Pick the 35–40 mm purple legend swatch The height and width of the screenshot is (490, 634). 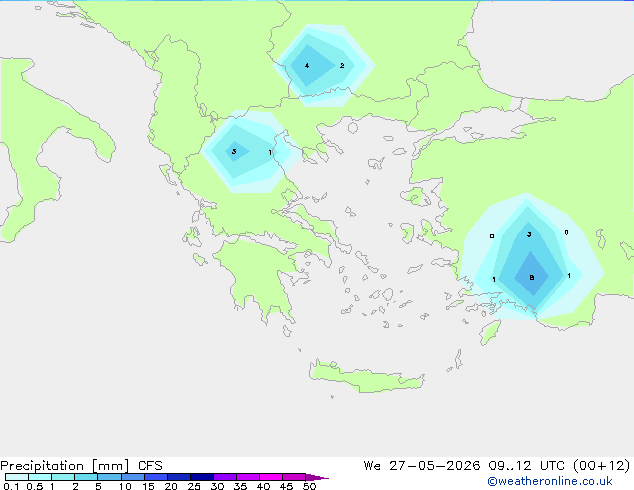coord(247,477)
